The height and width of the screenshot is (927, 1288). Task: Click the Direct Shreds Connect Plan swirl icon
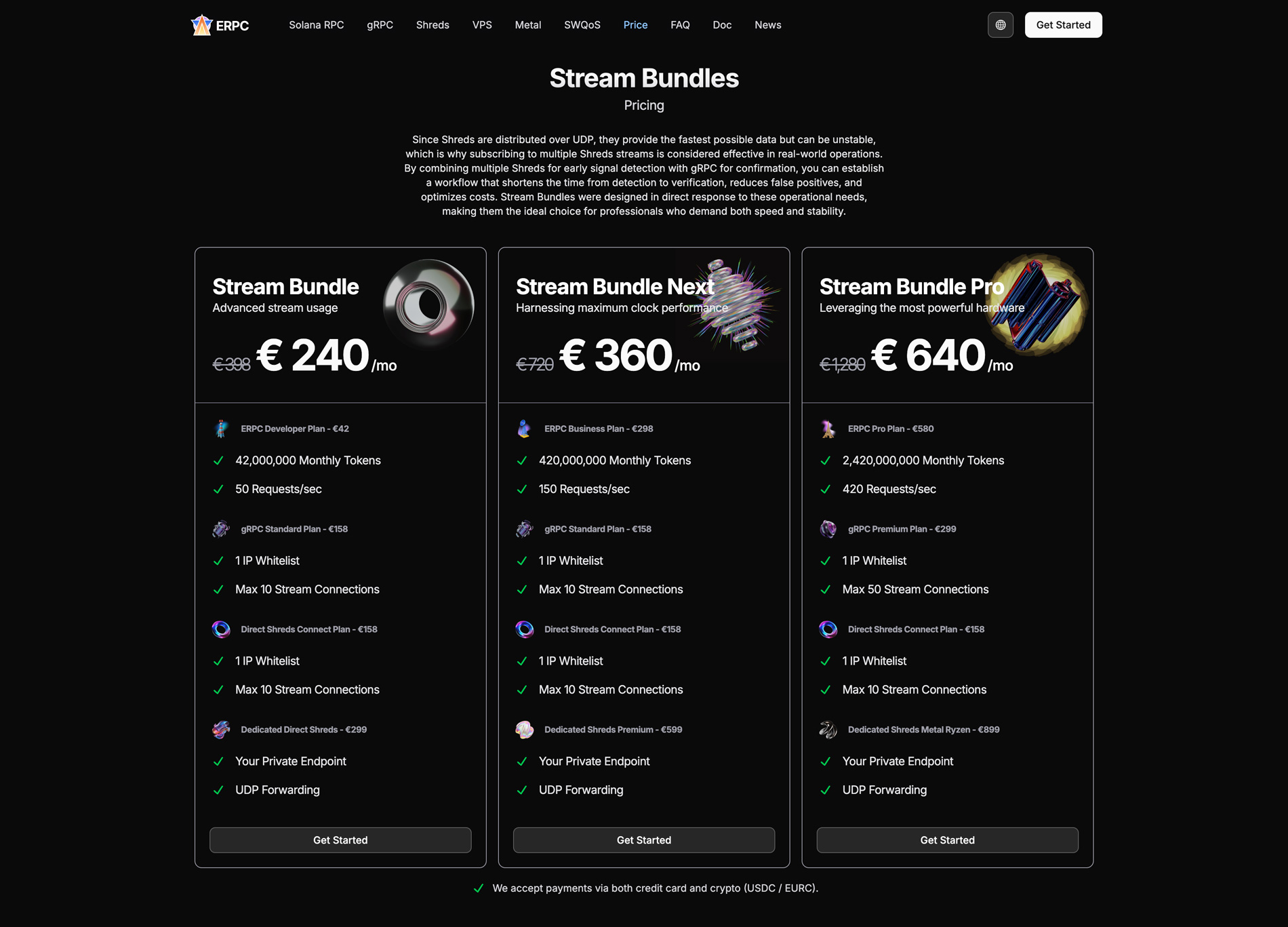point(221,629)
